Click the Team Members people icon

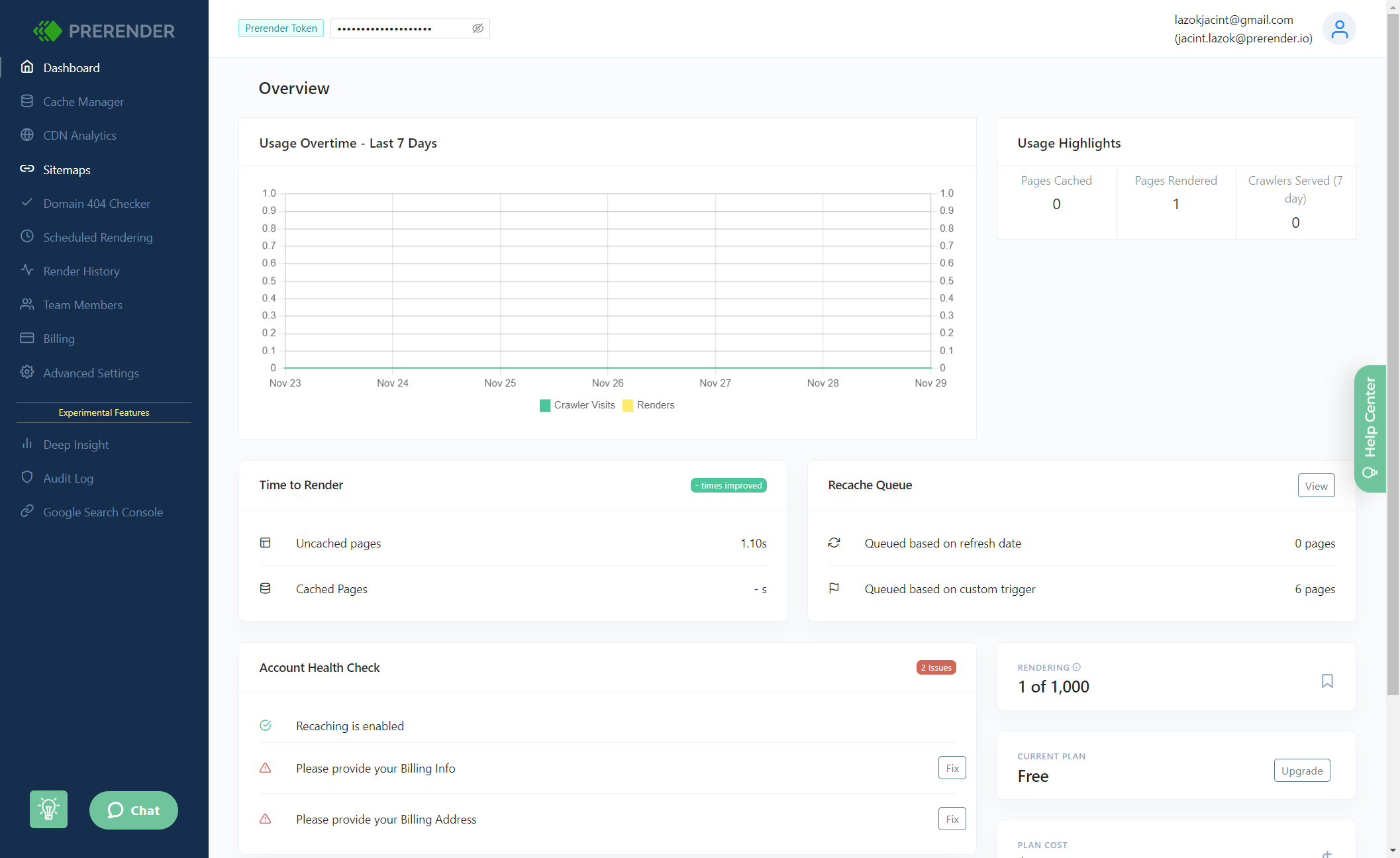pyautogui.click(x=27, y=304)
